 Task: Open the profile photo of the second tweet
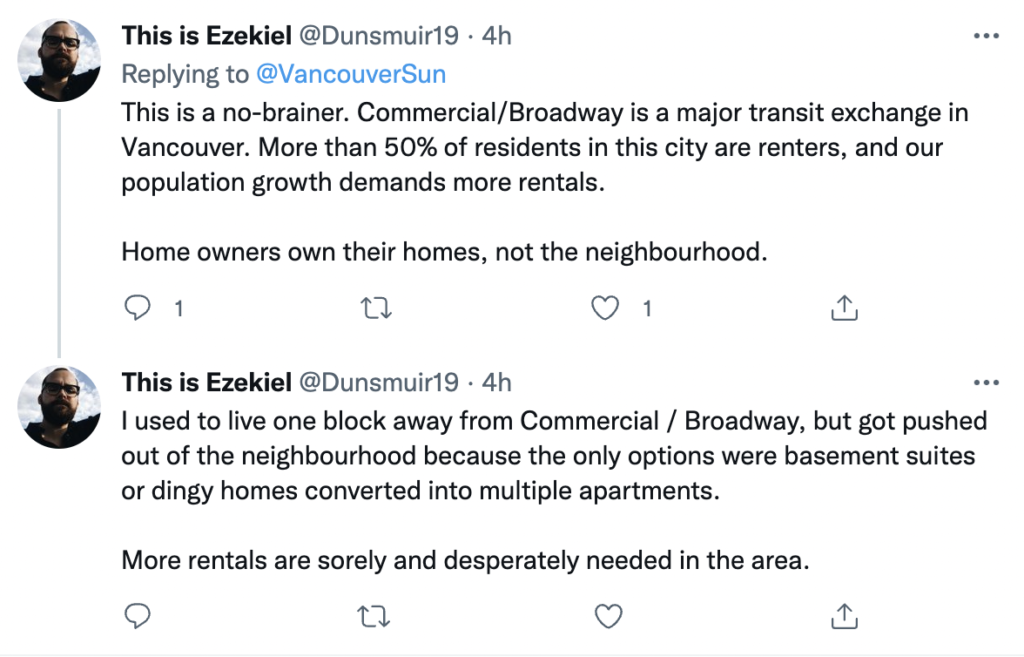pos(59,407)
